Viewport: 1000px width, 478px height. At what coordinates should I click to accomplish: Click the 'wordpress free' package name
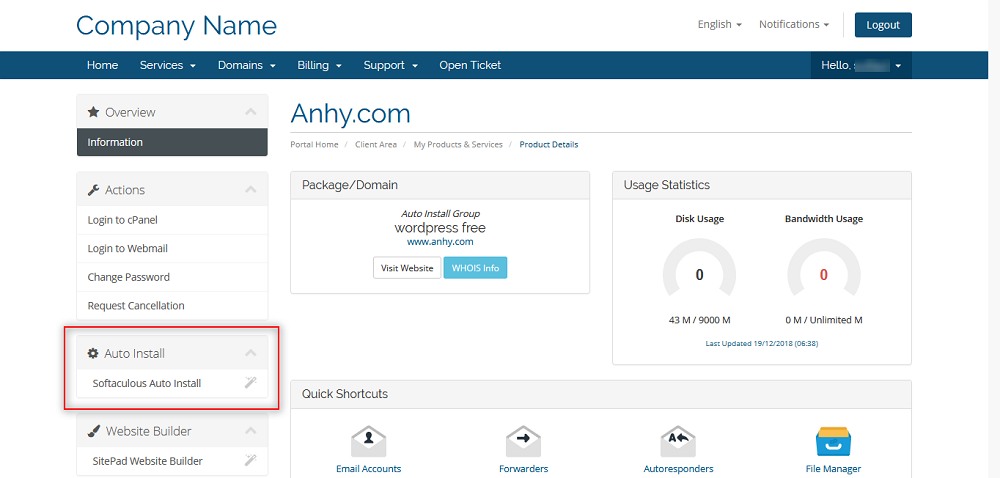click(440, 228)
